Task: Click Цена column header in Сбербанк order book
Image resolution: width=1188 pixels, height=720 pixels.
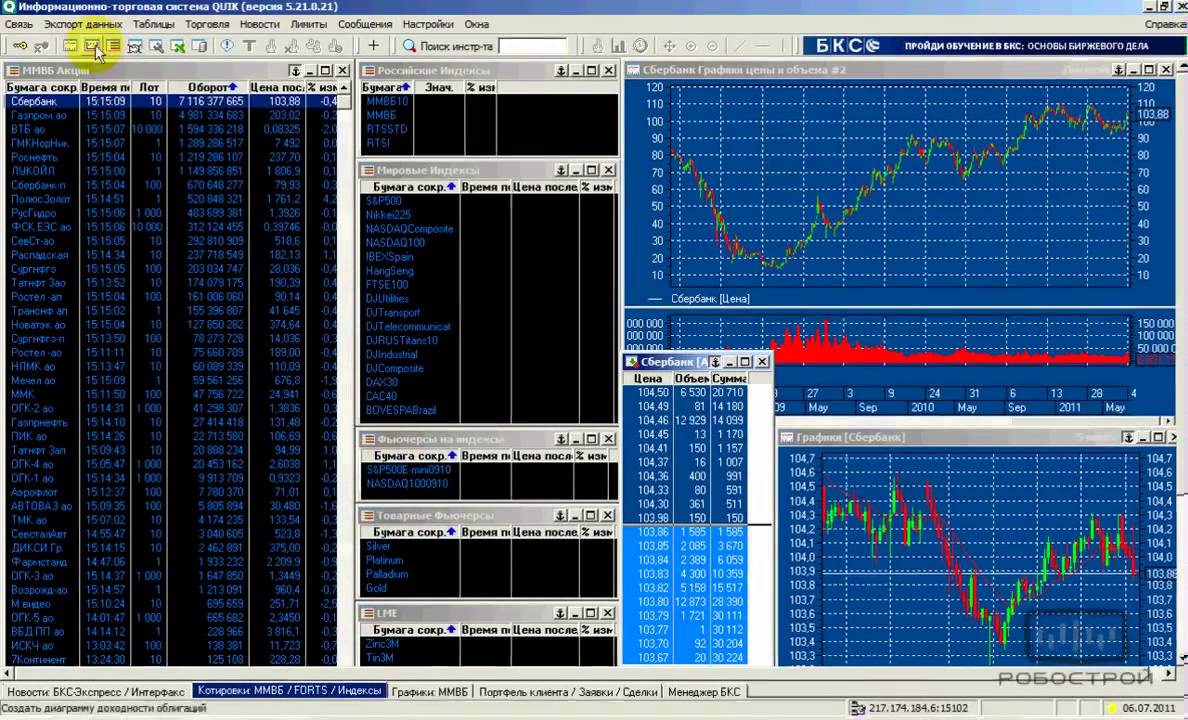Action: tap(647, 378)
